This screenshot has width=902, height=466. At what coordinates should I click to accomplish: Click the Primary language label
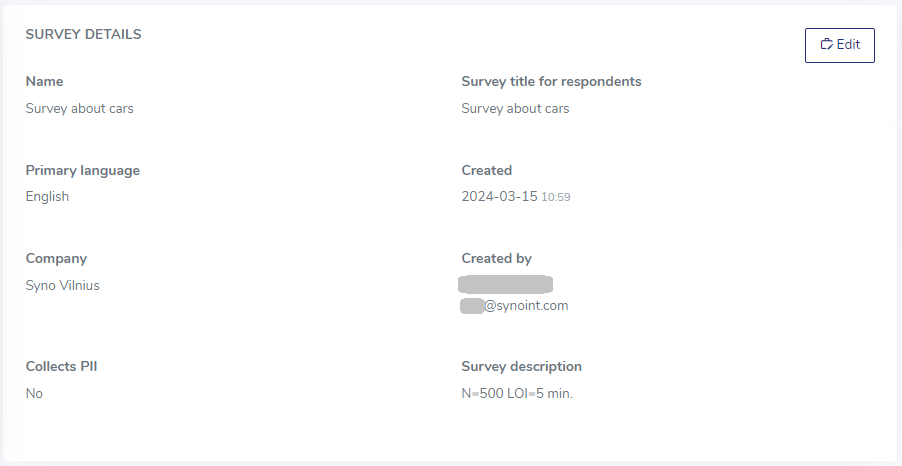(83, 171)
